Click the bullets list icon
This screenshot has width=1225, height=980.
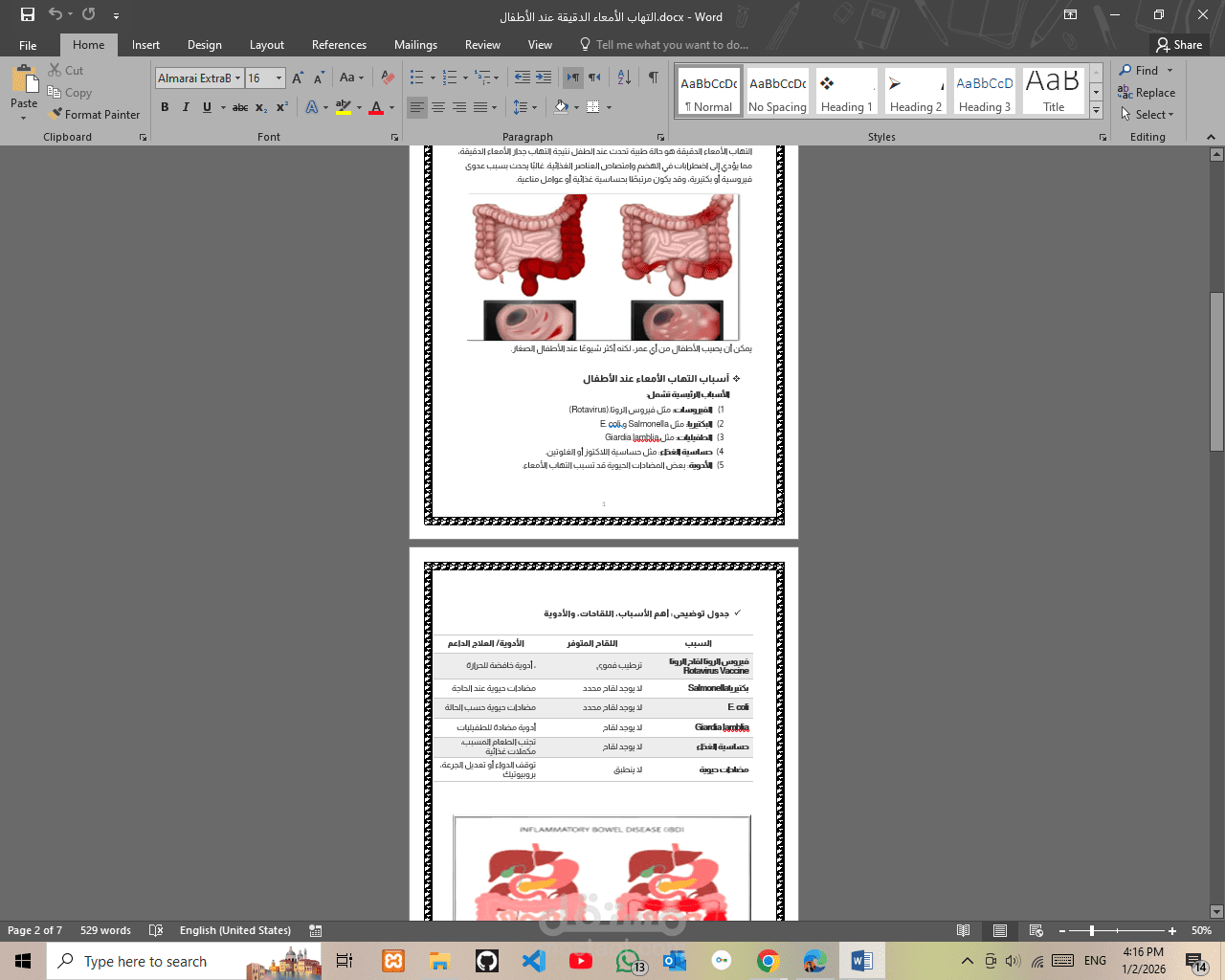point(416,78)
